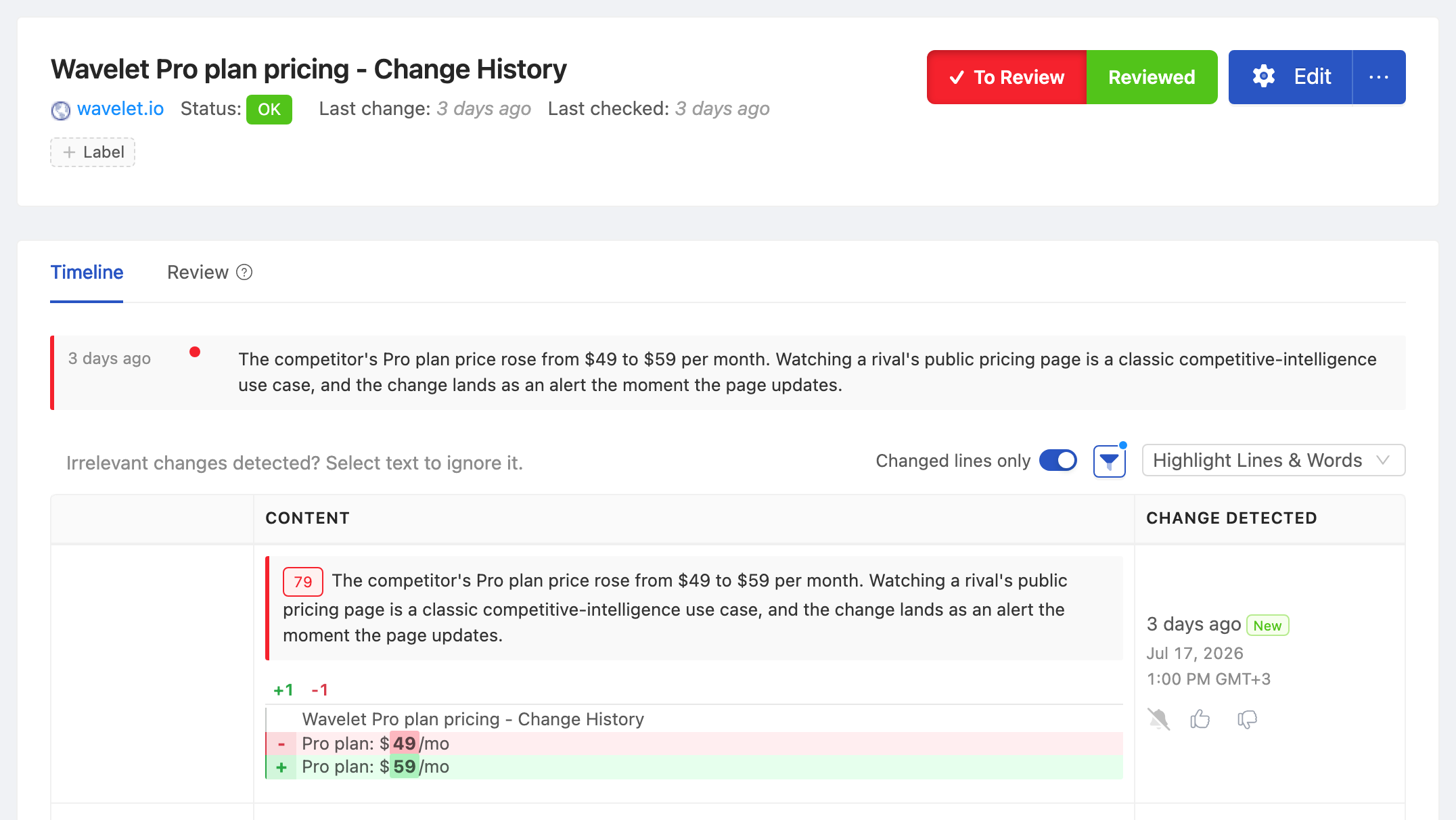This screenshot has width=1456, height=820.
Task: Open the three-dots more options menu
Action: click(x=1379, y=77)
